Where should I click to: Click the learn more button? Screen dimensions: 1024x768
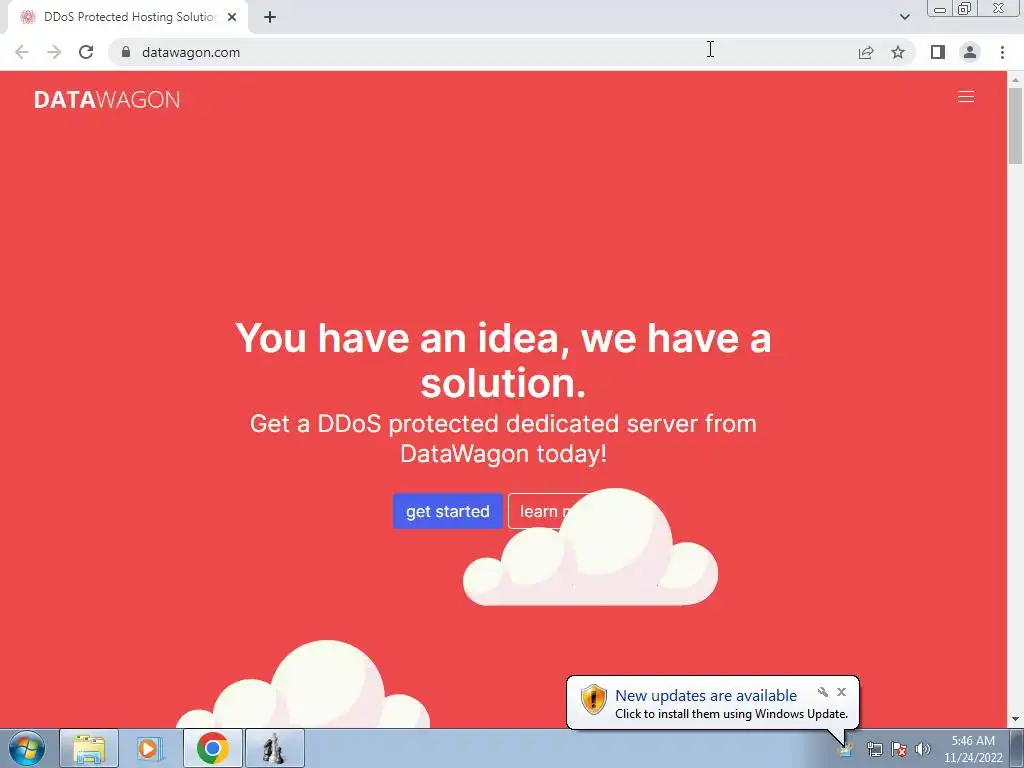pyautogui.click(x=547, y=511)
